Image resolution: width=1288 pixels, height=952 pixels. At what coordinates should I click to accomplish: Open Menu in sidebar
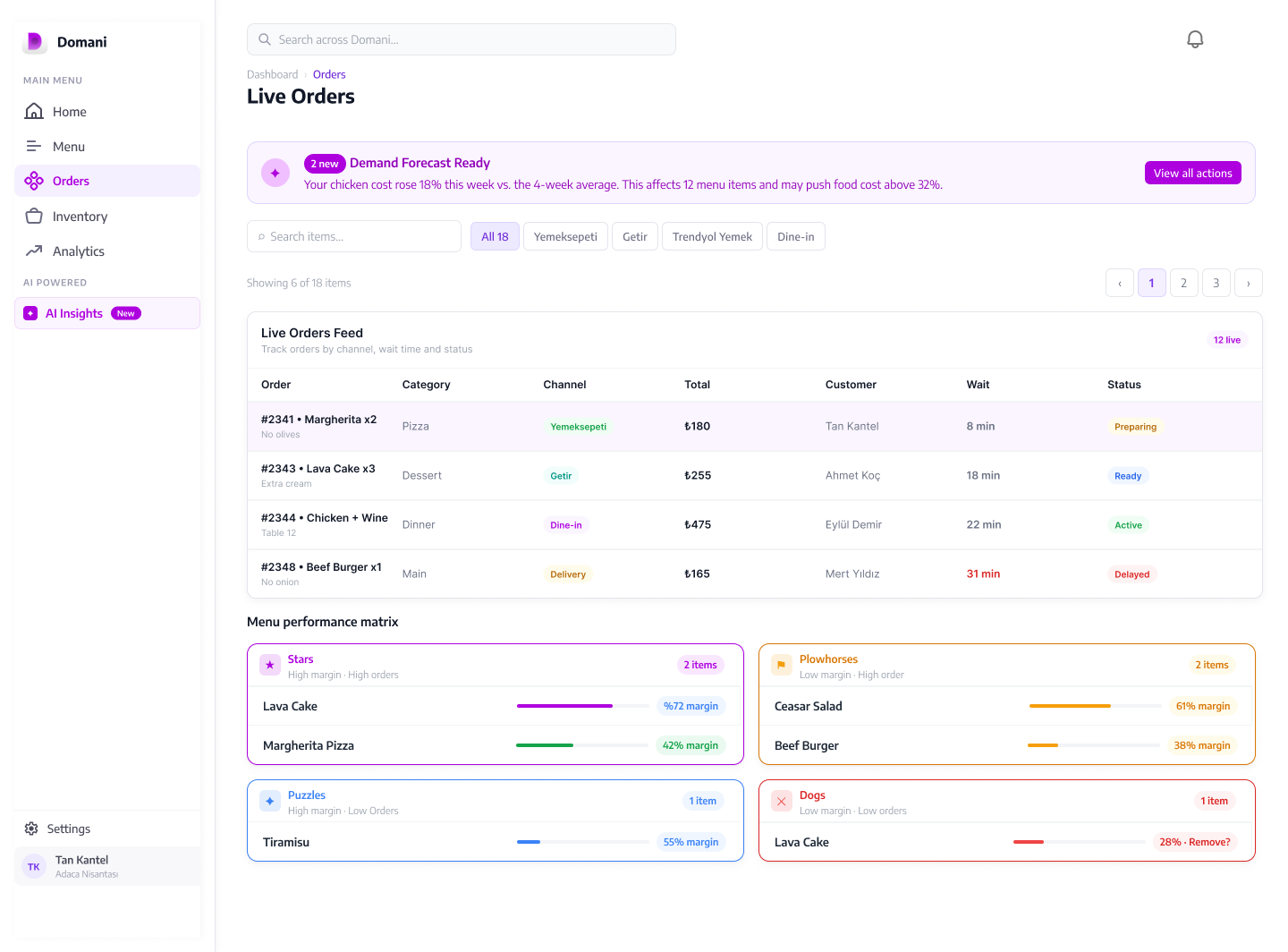pos(107,146)
